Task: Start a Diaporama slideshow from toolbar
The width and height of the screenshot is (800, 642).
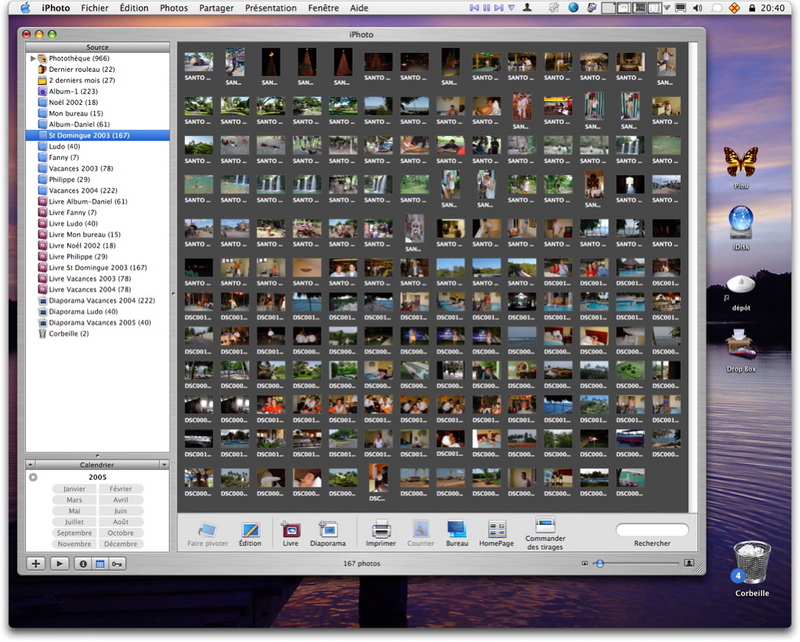Action: [328, 530]
